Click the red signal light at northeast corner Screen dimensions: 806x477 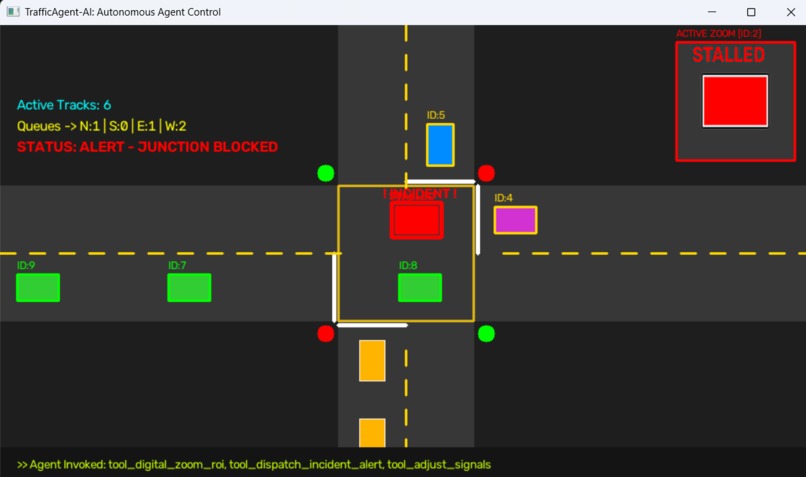click(486, 173)
